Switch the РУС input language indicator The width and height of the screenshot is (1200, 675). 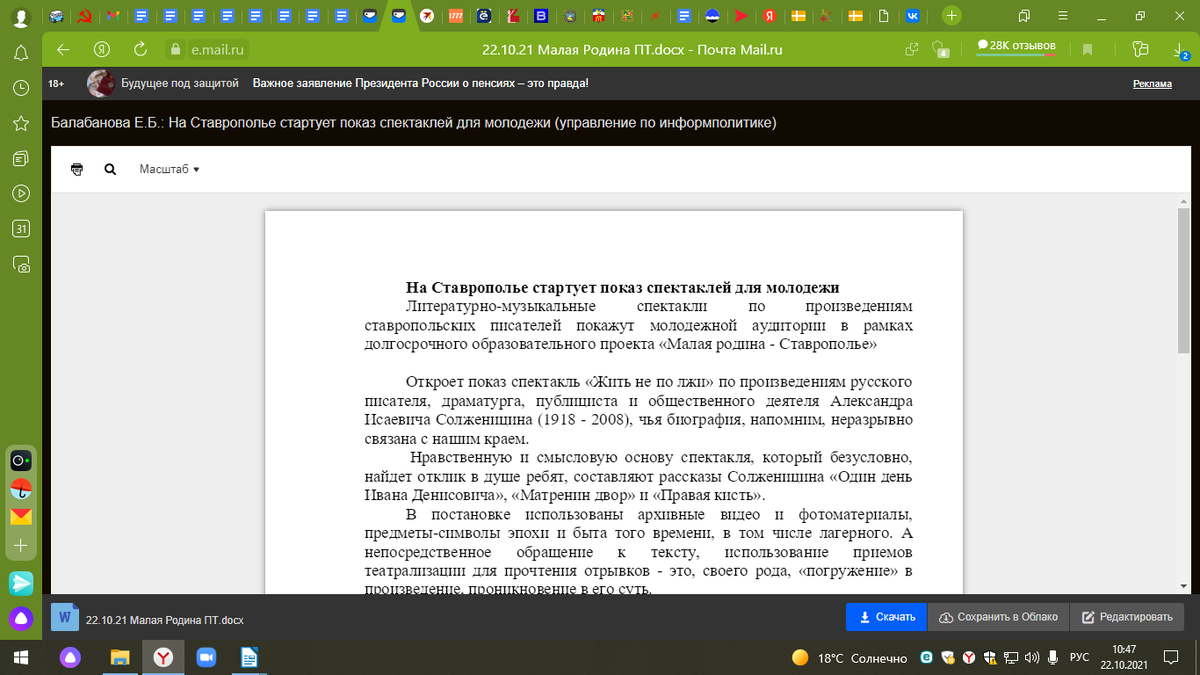pos(1080,657)
